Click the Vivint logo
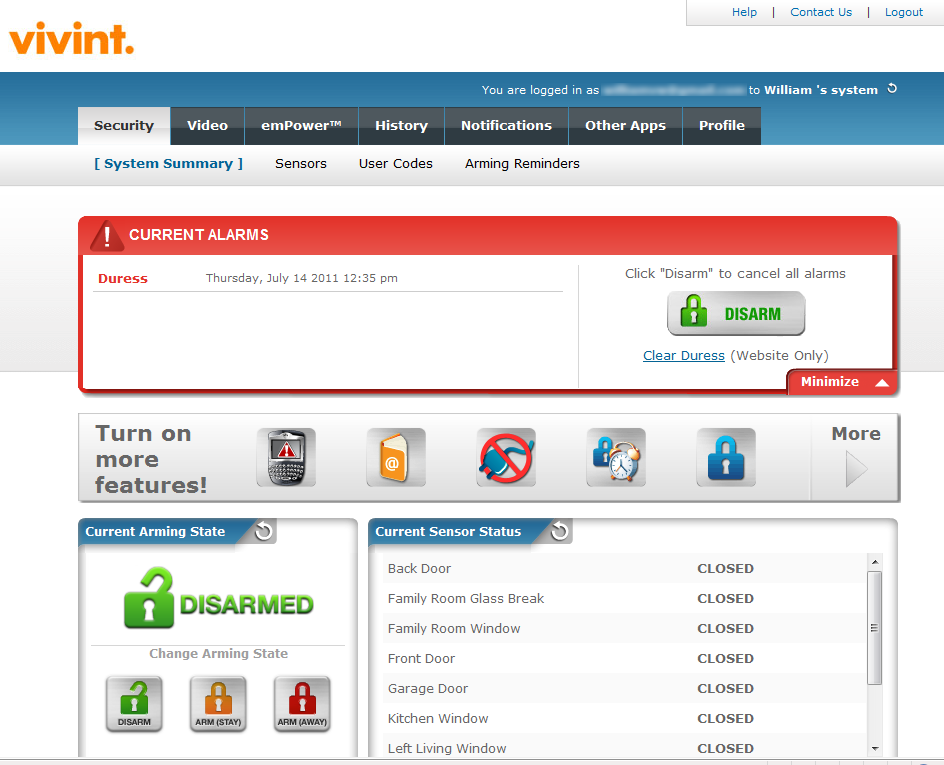This screenshot has width=944, height=765. click(71, 39)
